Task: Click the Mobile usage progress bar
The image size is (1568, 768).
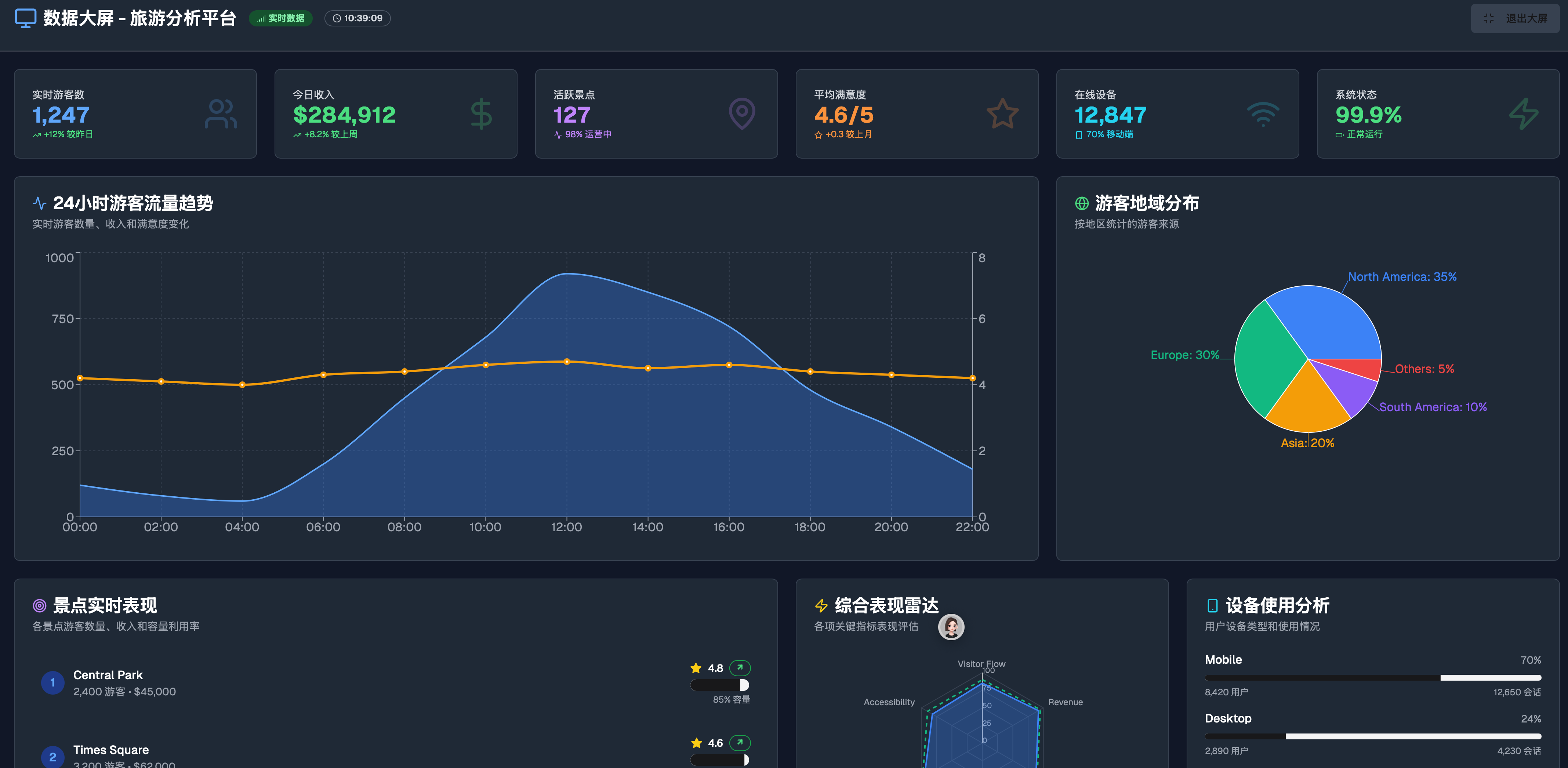Action: (1373, 677)
